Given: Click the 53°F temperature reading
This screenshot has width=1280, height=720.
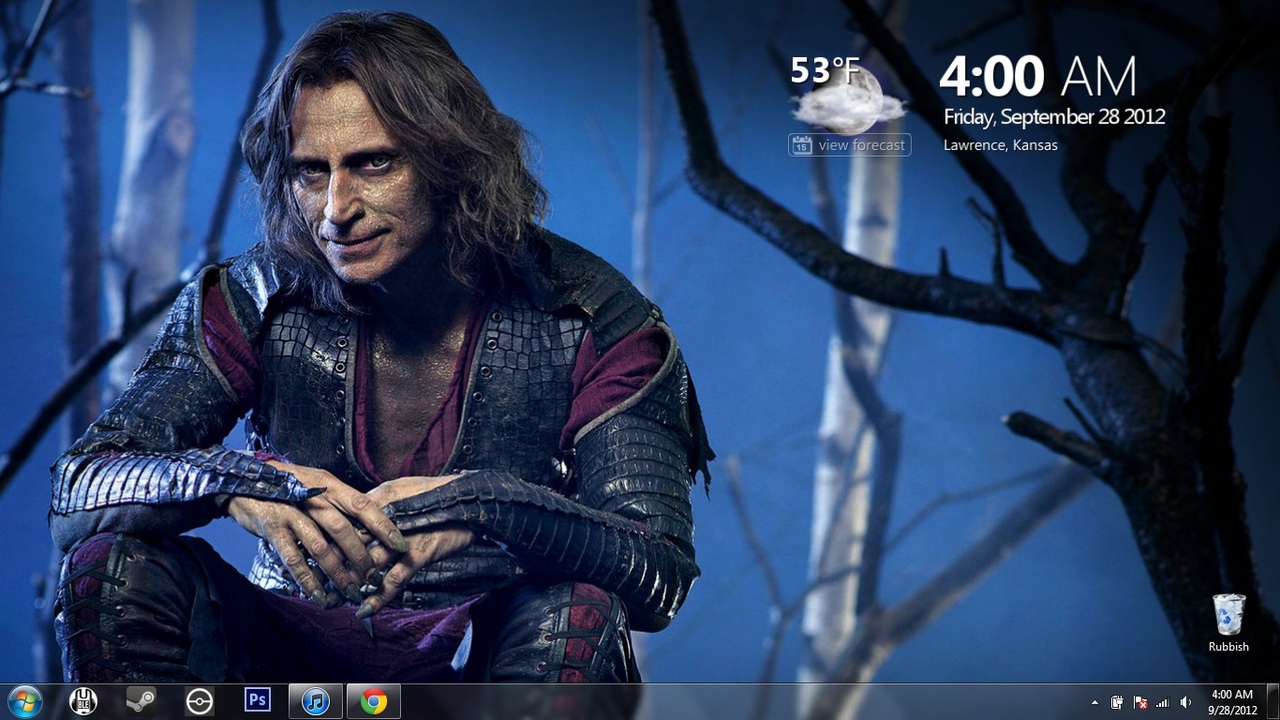Looking at the screenshot, I should 825,70.
